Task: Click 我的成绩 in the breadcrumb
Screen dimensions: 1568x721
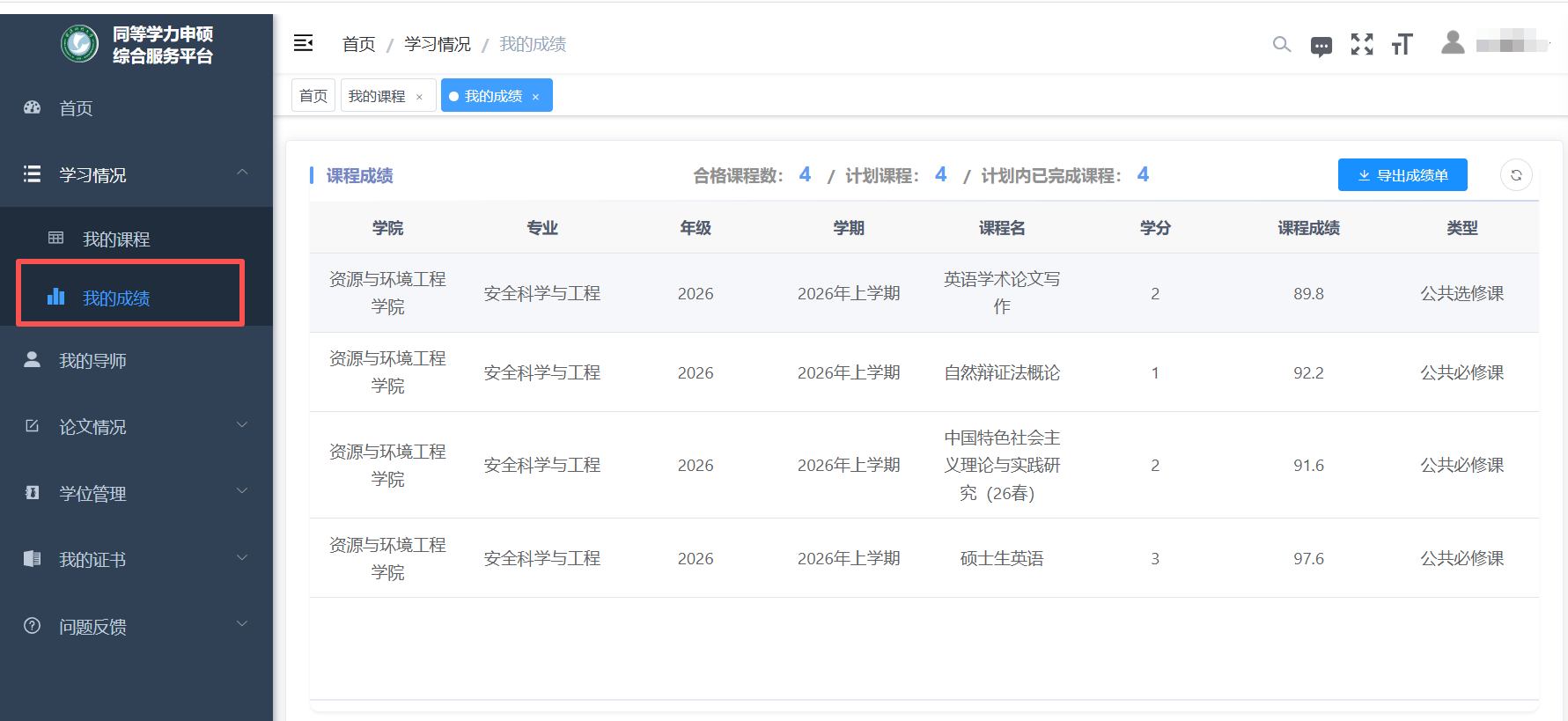Action: [x=533, y=44]
